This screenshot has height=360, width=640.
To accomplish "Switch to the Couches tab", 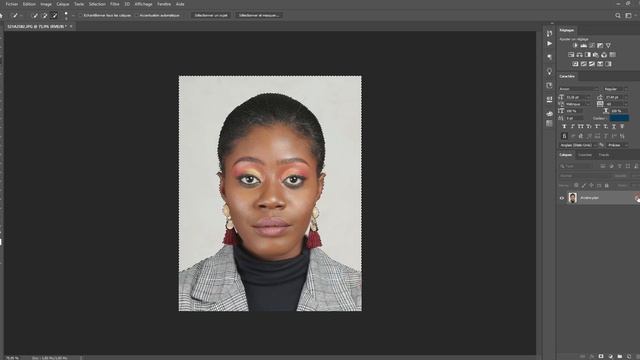I will point(584,155).
